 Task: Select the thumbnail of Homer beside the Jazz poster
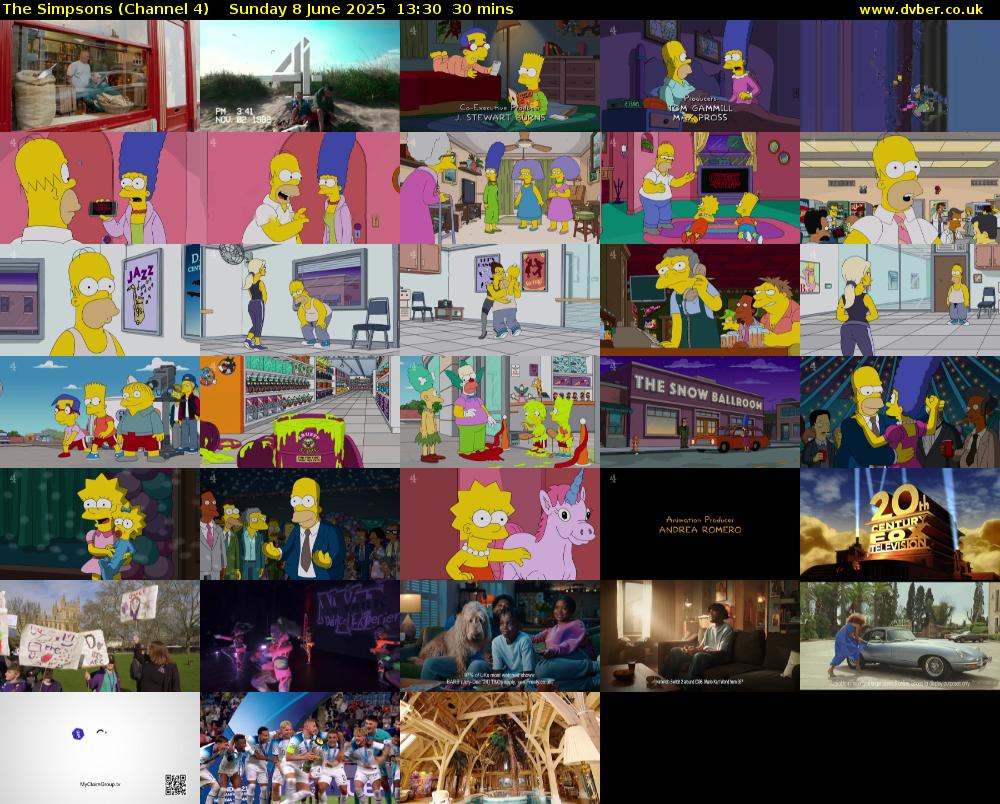click(x=99, y=300)
